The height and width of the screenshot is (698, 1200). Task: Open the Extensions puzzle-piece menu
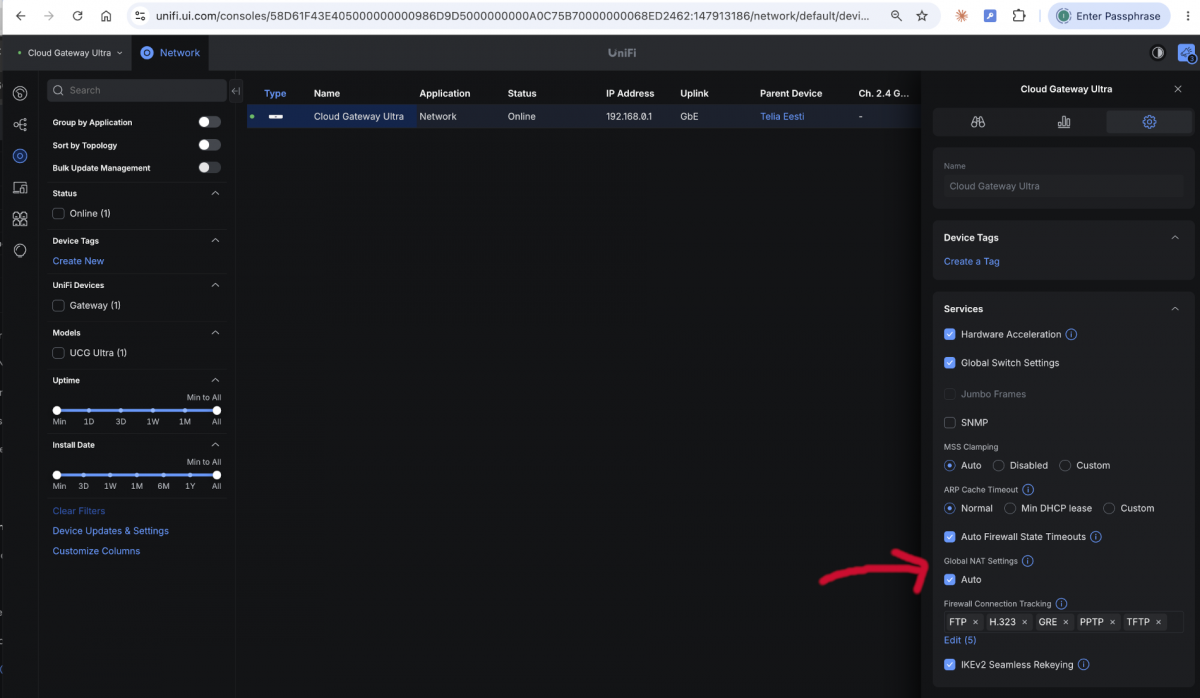[x=1019, y=16]
